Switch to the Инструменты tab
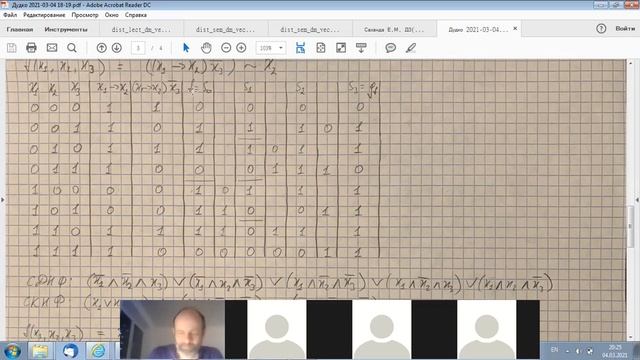640x360 pixels. (66, 29)
